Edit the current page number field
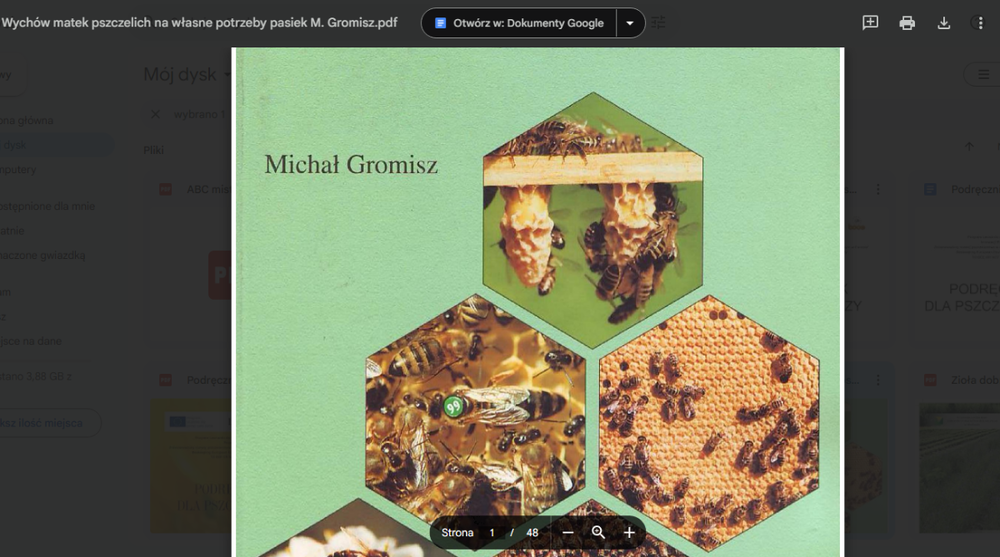The height and width of the screenshot is (557, 1000). 492,533
